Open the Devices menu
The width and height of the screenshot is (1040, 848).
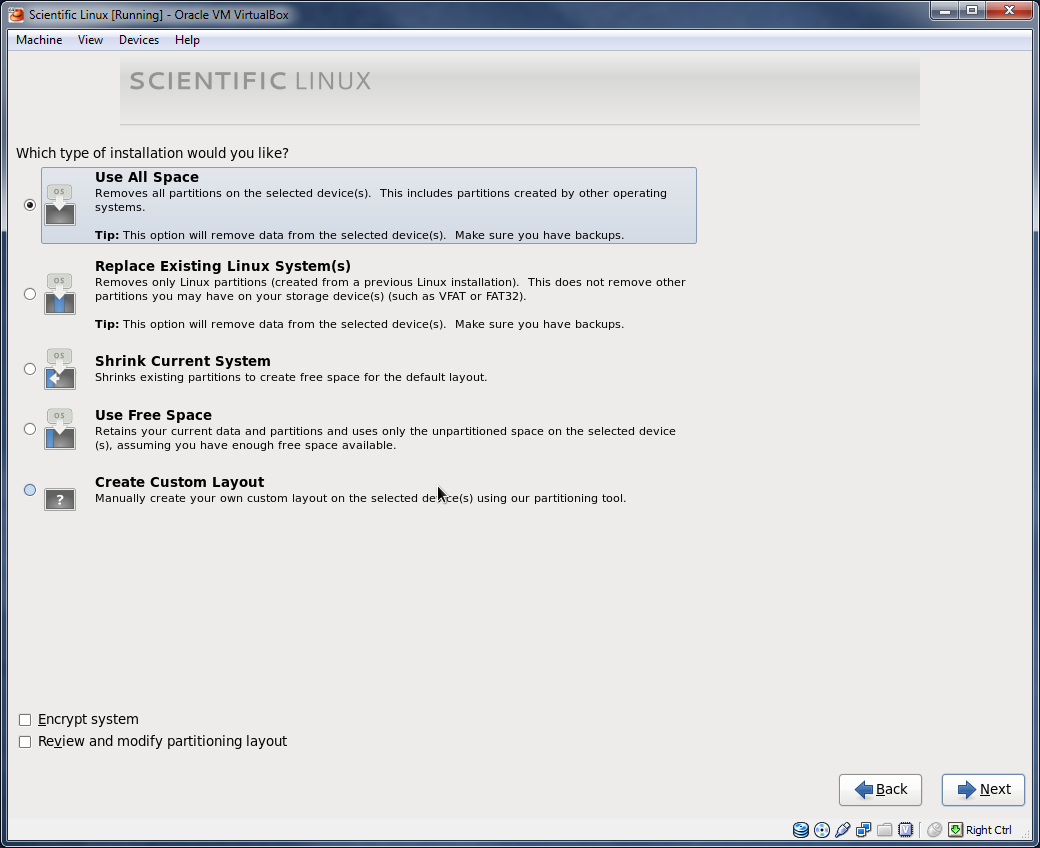click(139, 40)
